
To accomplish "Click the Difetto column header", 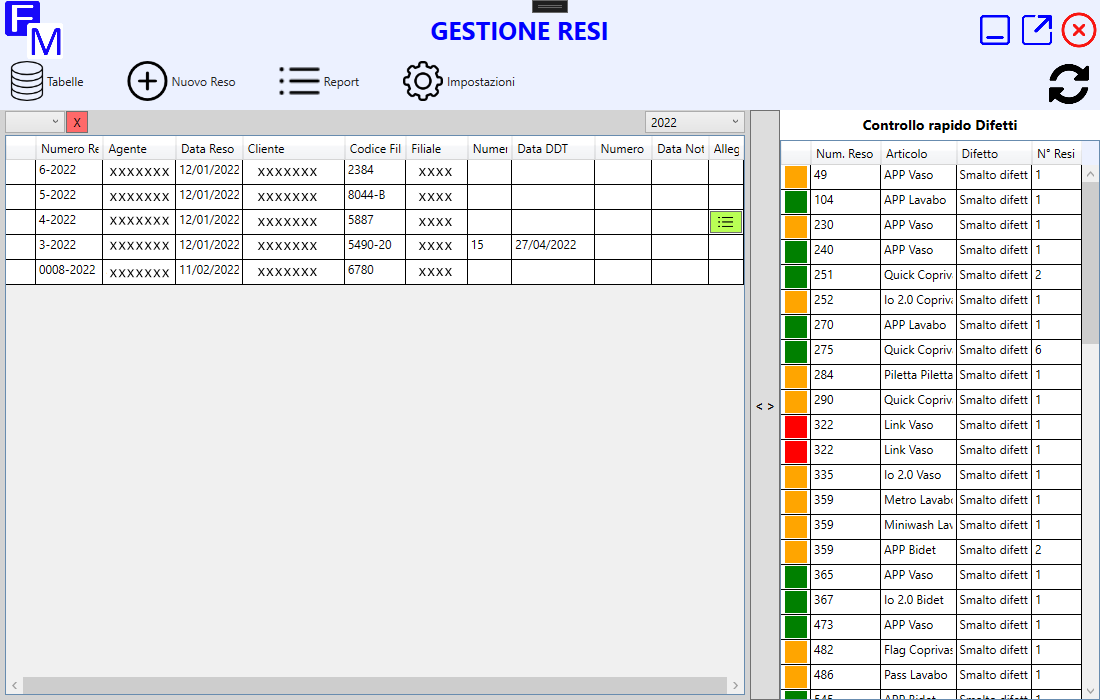I will (x=992, y=154).
